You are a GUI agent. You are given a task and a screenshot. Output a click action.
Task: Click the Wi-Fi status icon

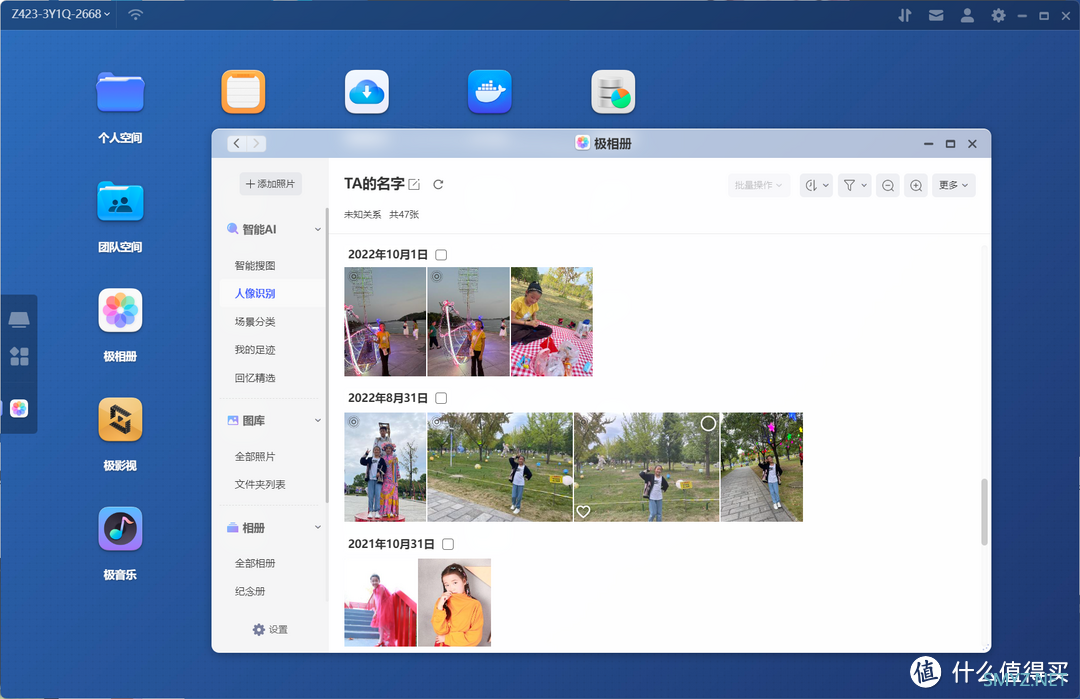tap(136, 14)
